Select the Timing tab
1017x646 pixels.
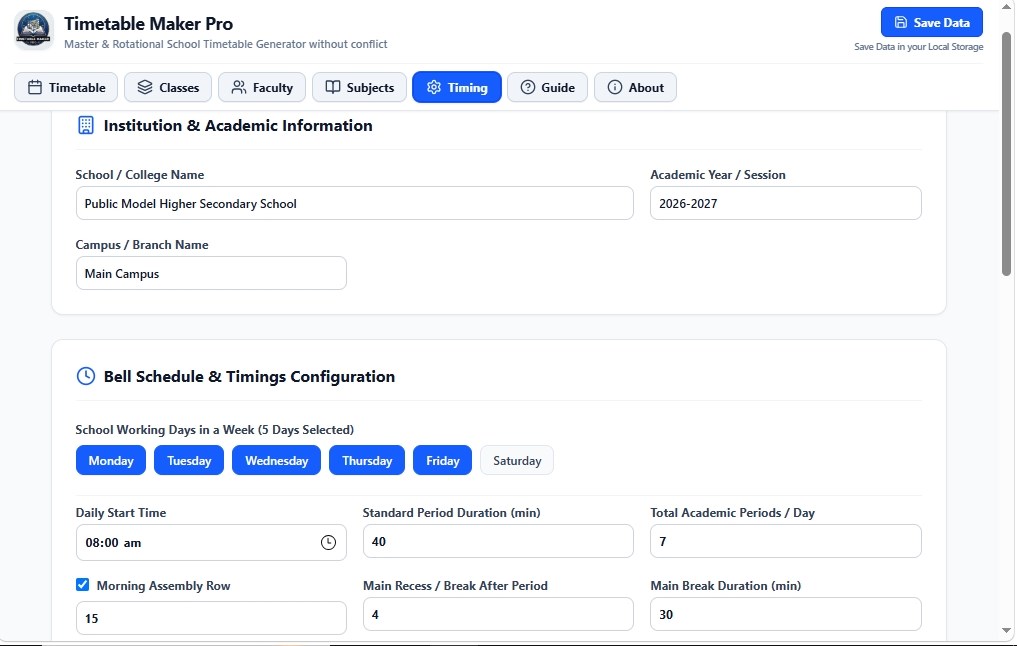click(457, 88)
